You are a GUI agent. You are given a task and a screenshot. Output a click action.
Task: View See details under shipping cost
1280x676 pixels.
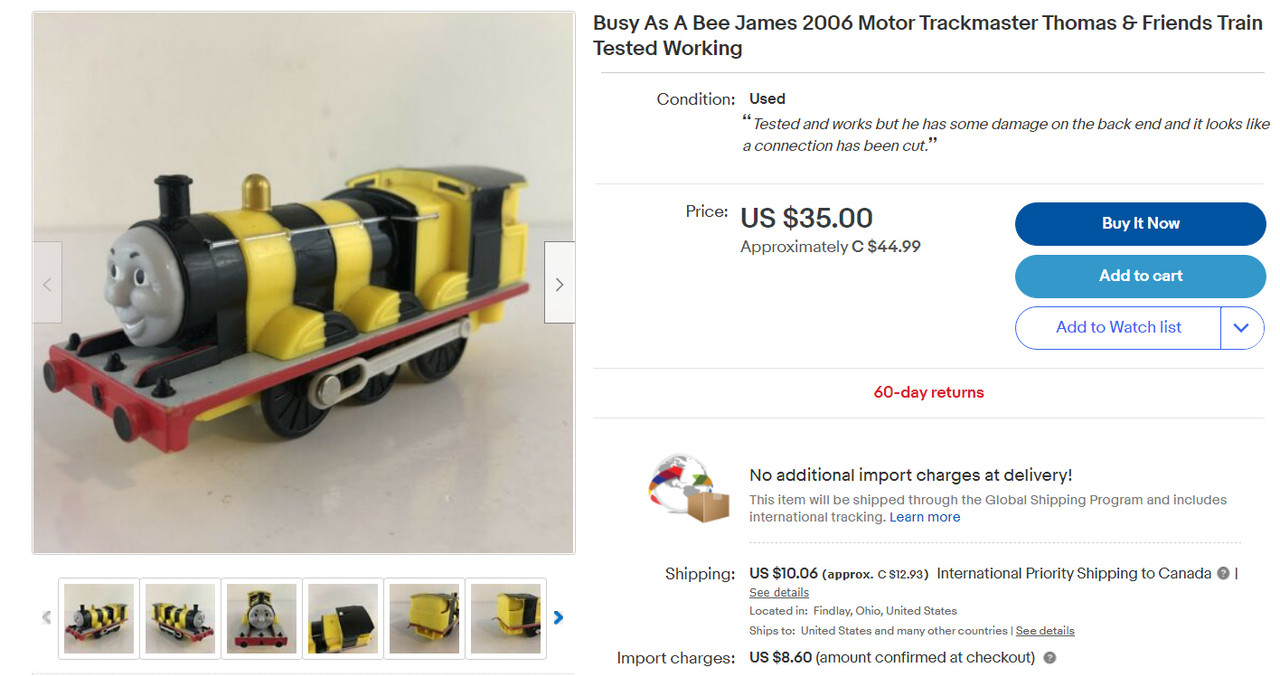(x=779, y=593)
